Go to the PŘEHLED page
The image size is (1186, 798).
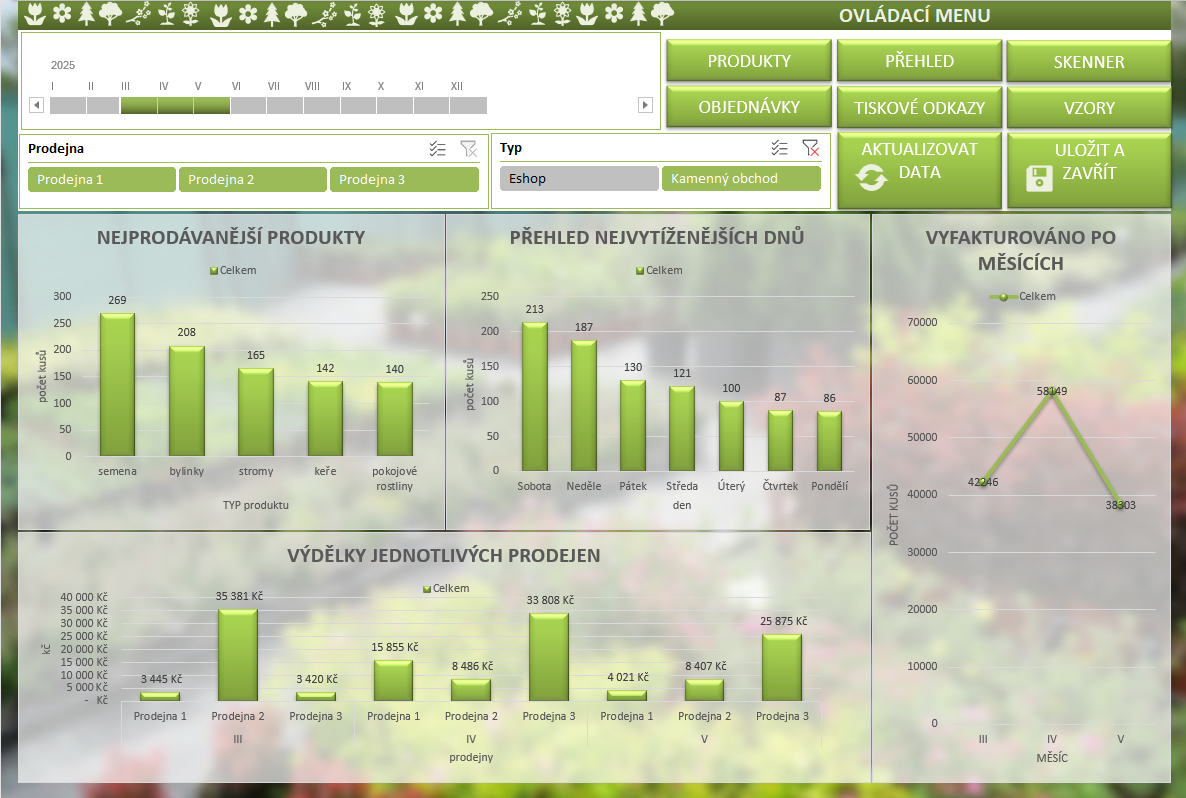[x=919, y=61]
